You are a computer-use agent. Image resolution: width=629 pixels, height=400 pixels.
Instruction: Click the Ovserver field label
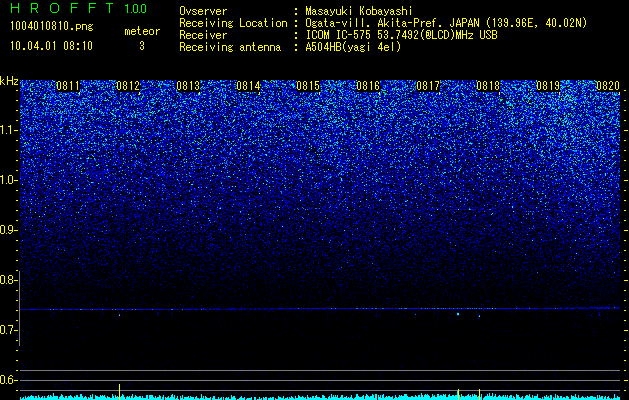[x=203, y=11]
